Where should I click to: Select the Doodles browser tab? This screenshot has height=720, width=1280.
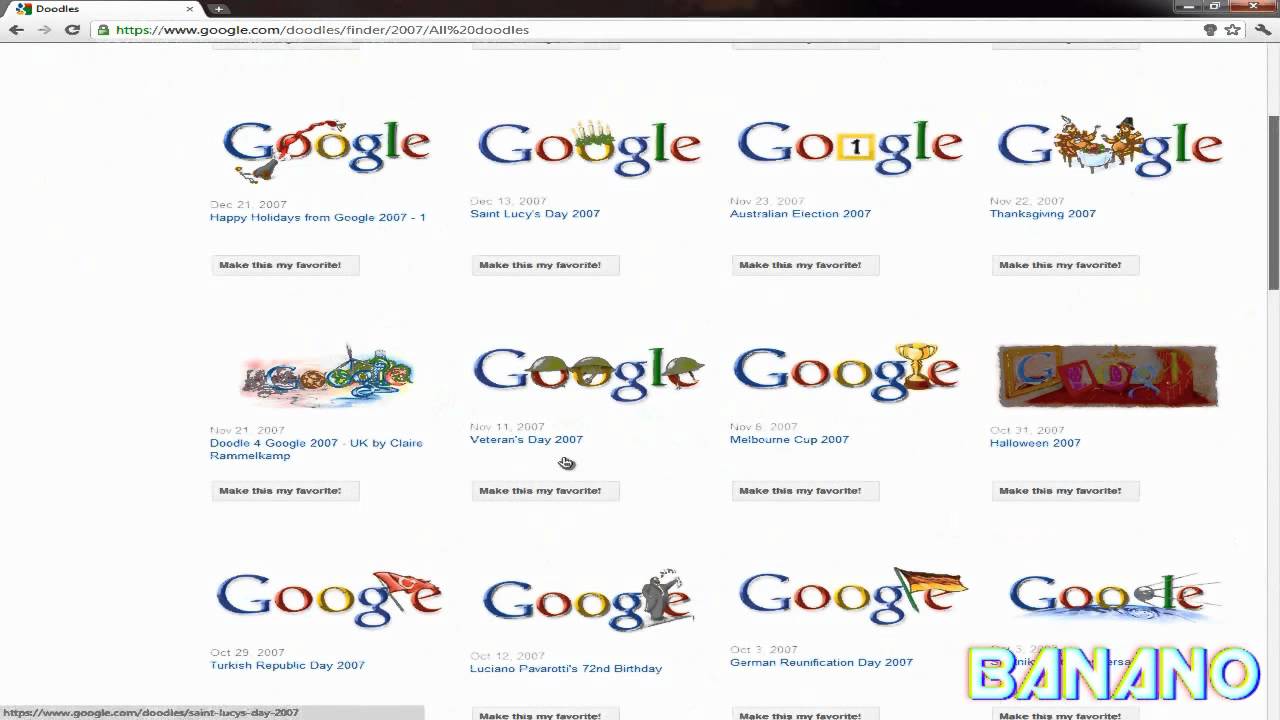click(x=103, y=9)
